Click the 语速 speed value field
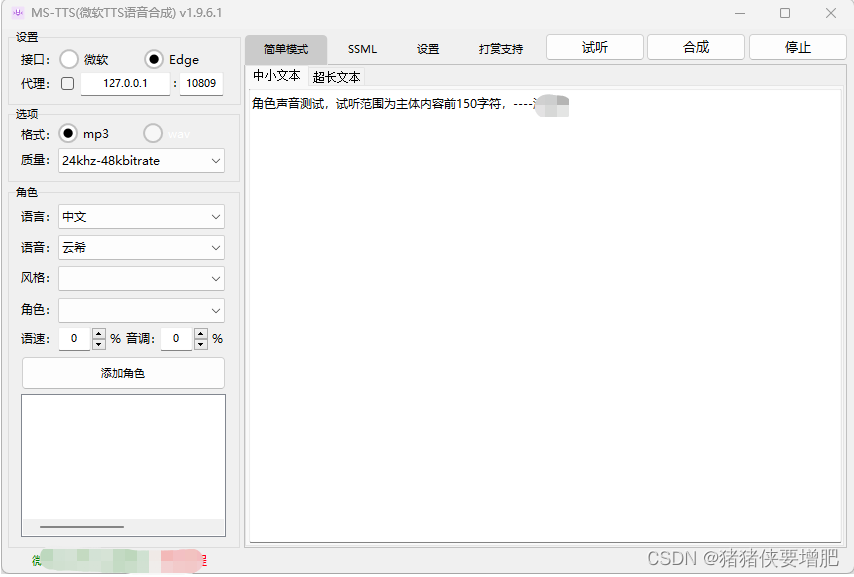This screenshot has height=577, width=854. 75,338
